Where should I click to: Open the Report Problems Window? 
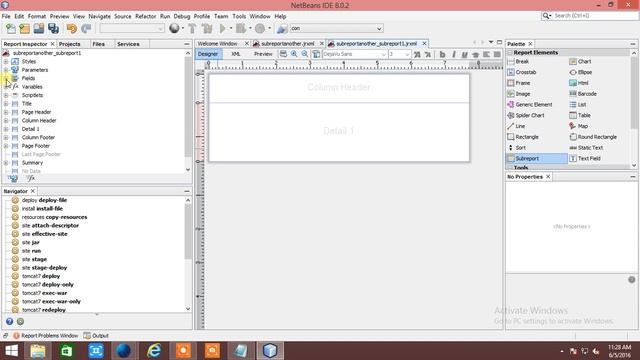[45, 336]
